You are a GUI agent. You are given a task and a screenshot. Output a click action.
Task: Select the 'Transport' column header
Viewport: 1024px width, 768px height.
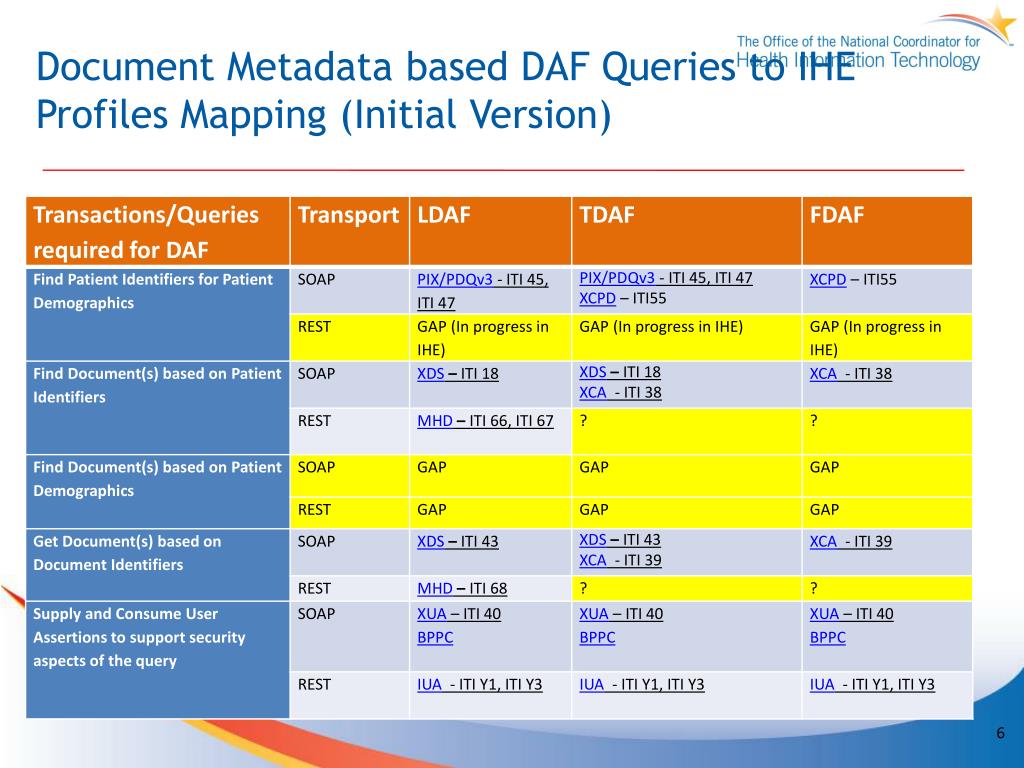(x=349, y=231)
